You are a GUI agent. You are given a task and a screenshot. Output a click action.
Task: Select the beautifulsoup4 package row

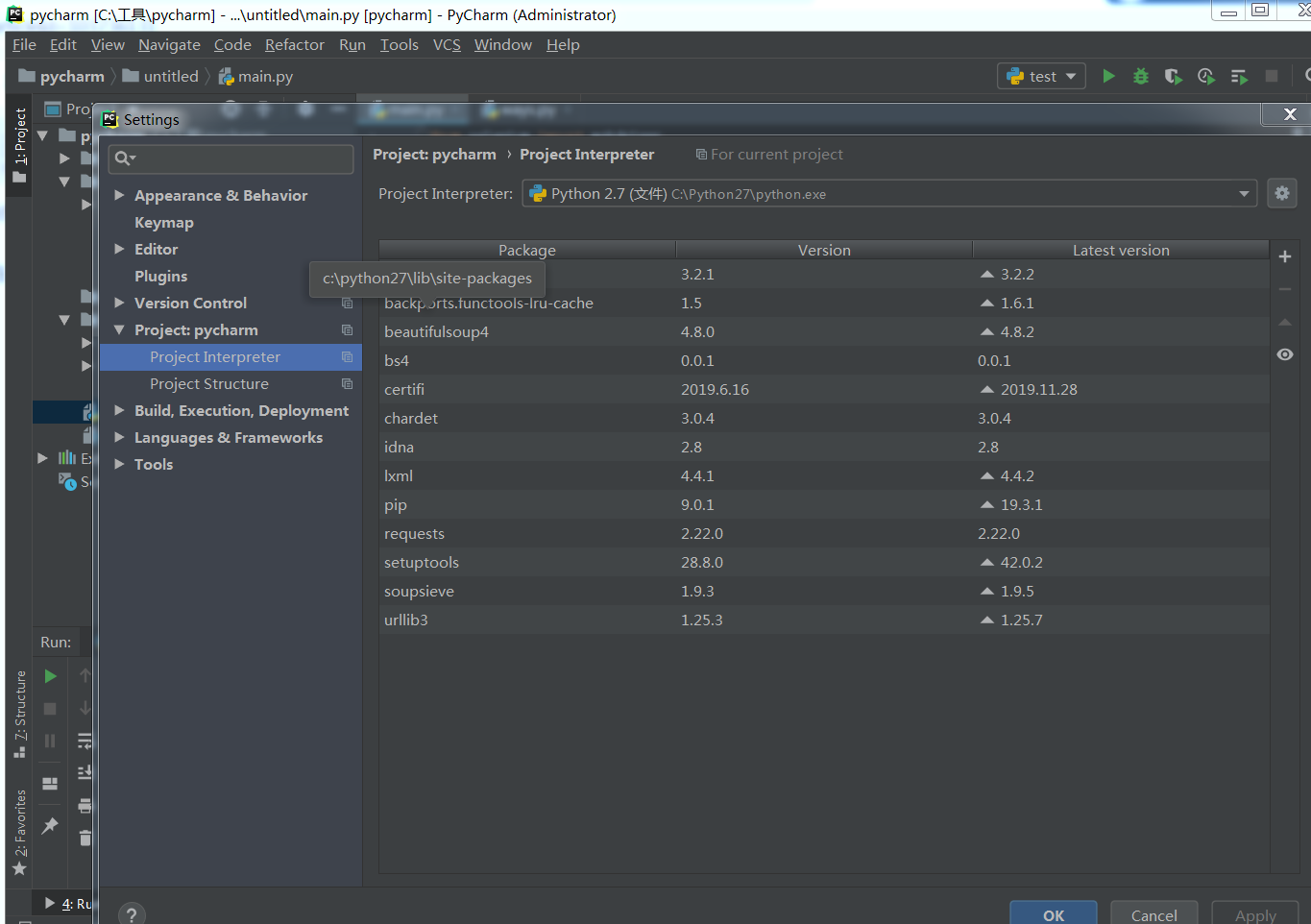coord(824,331)
